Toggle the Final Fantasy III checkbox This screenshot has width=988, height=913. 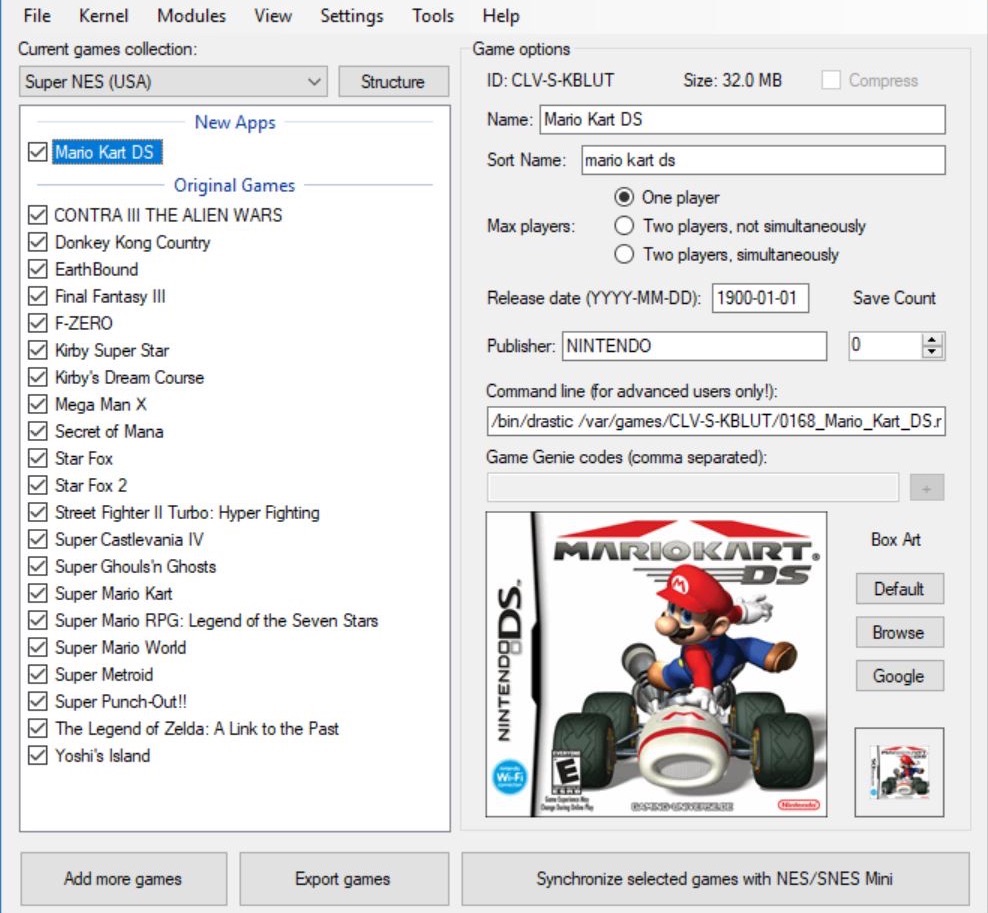[38, 296]
